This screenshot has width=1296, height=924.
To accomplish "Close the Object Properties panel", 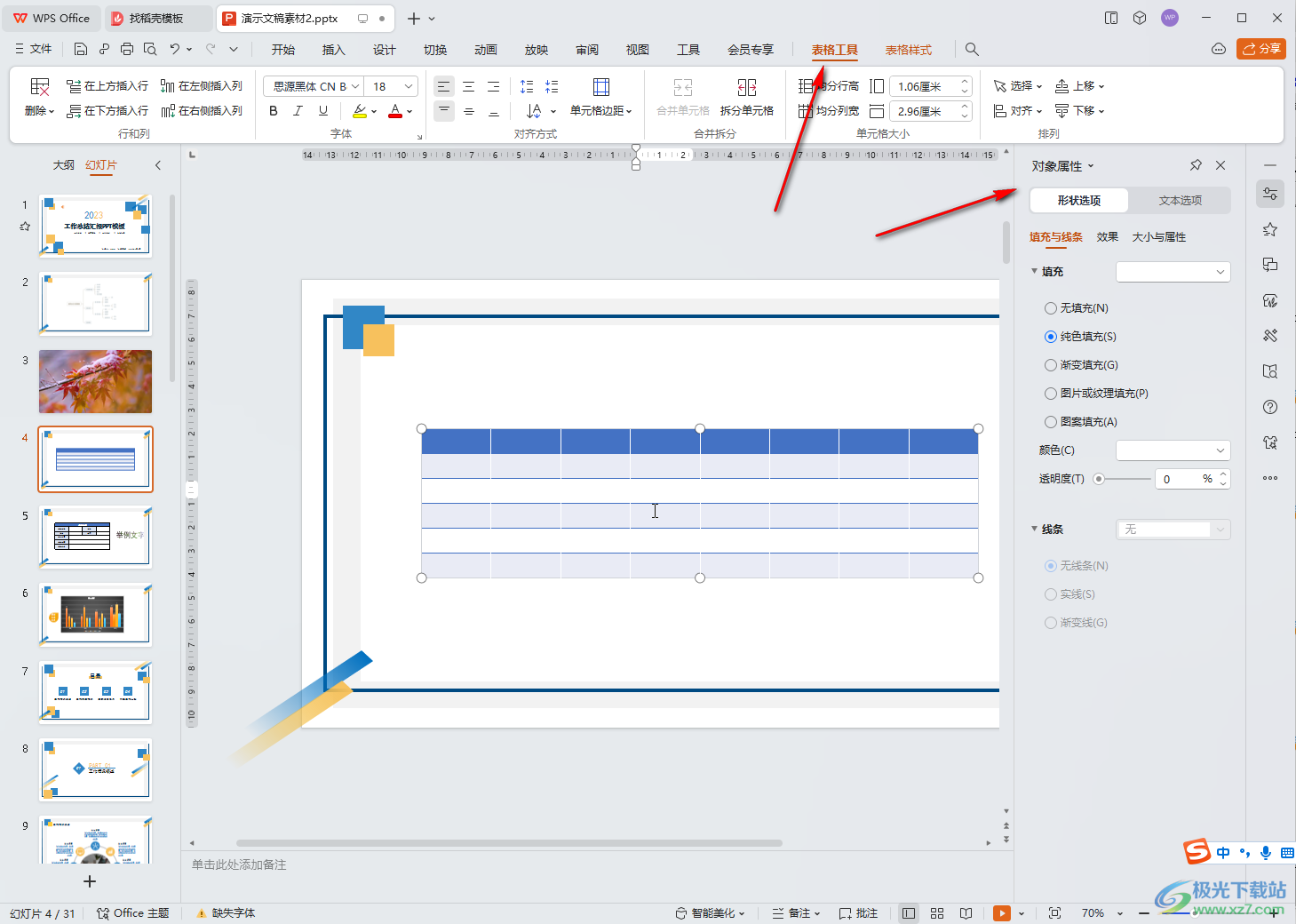I will pos(1220,165).
